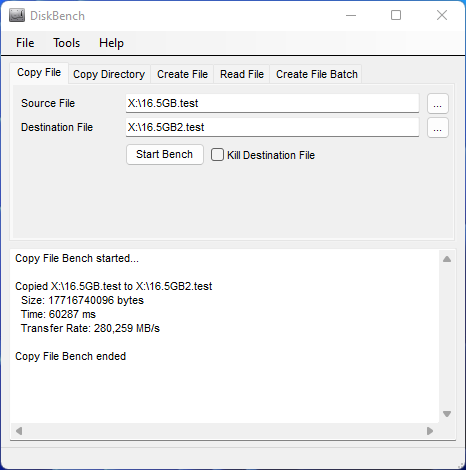Maximize the DiskBench window

[396, 15]
